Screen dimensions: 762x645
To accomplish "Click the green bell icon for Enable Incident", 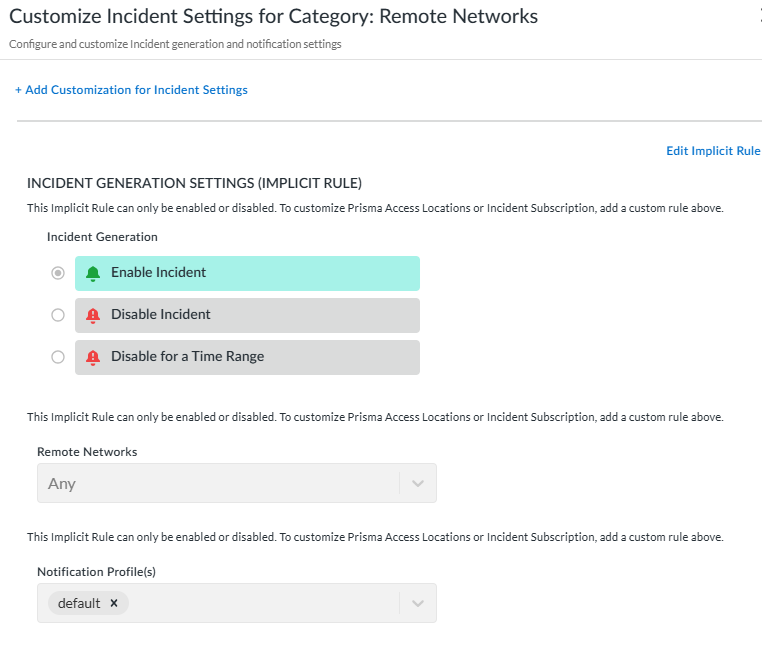I will tap(93, 273).
